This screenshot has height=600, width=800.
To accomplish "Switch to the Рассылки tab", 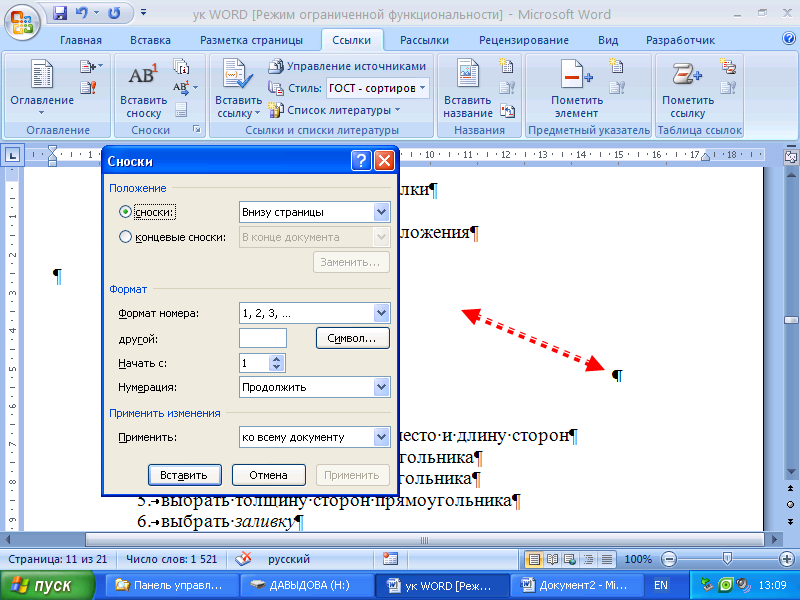I will [424, 40].
